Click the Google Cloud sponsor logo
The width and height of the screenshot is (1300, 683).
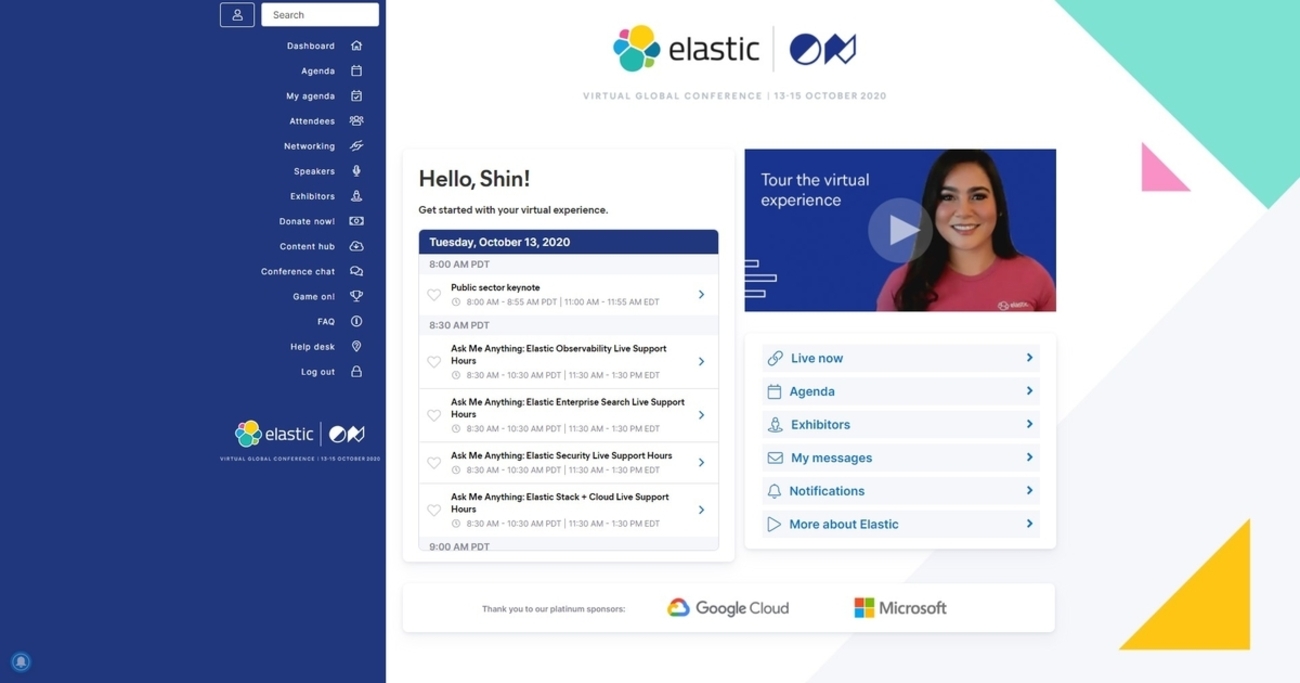click(728, 607)
